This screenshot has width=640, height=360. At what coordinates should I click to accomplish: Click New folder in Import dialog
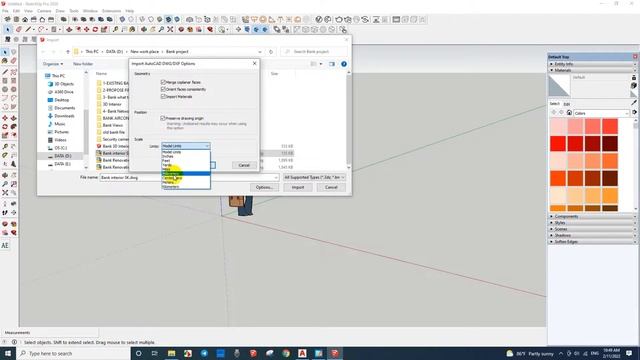point(83,64)
